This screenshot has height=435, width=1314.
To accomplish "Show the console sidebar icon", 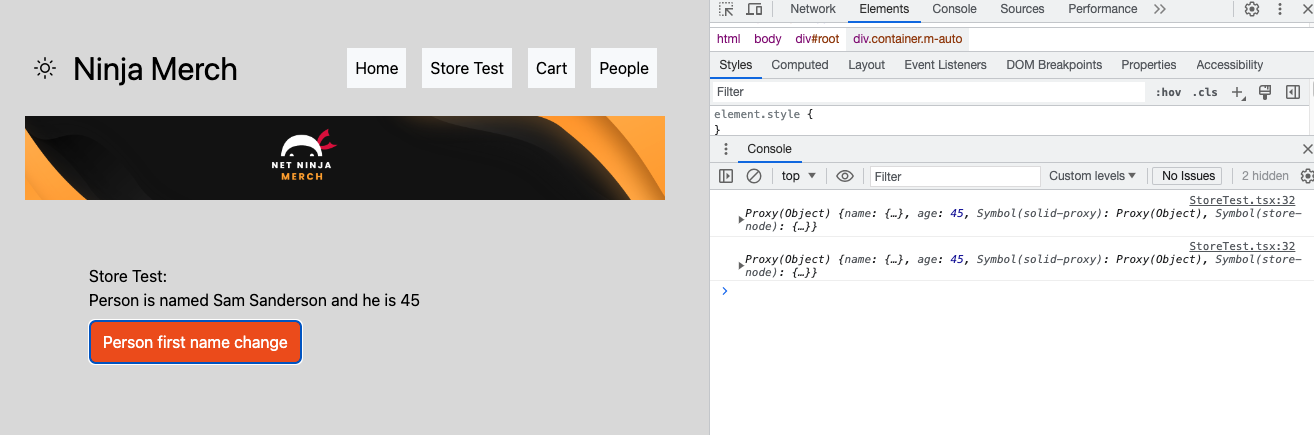I will 726,176.
